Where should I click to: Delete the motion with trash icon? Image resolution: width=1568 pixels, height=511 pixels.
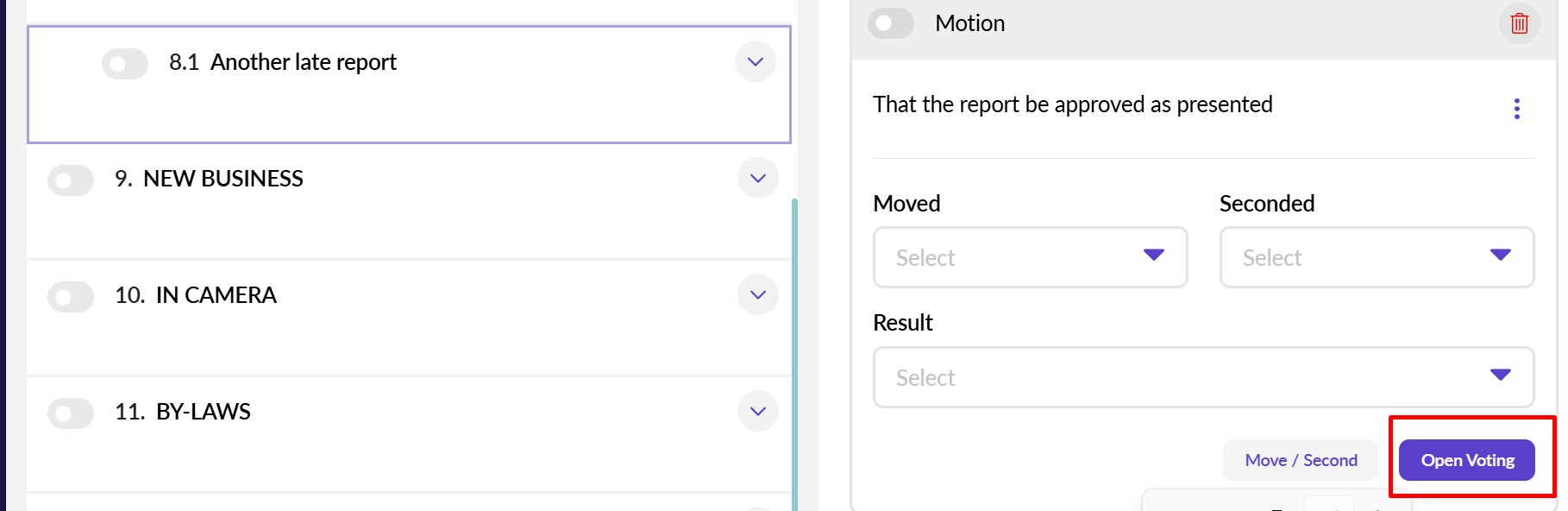1519,23
